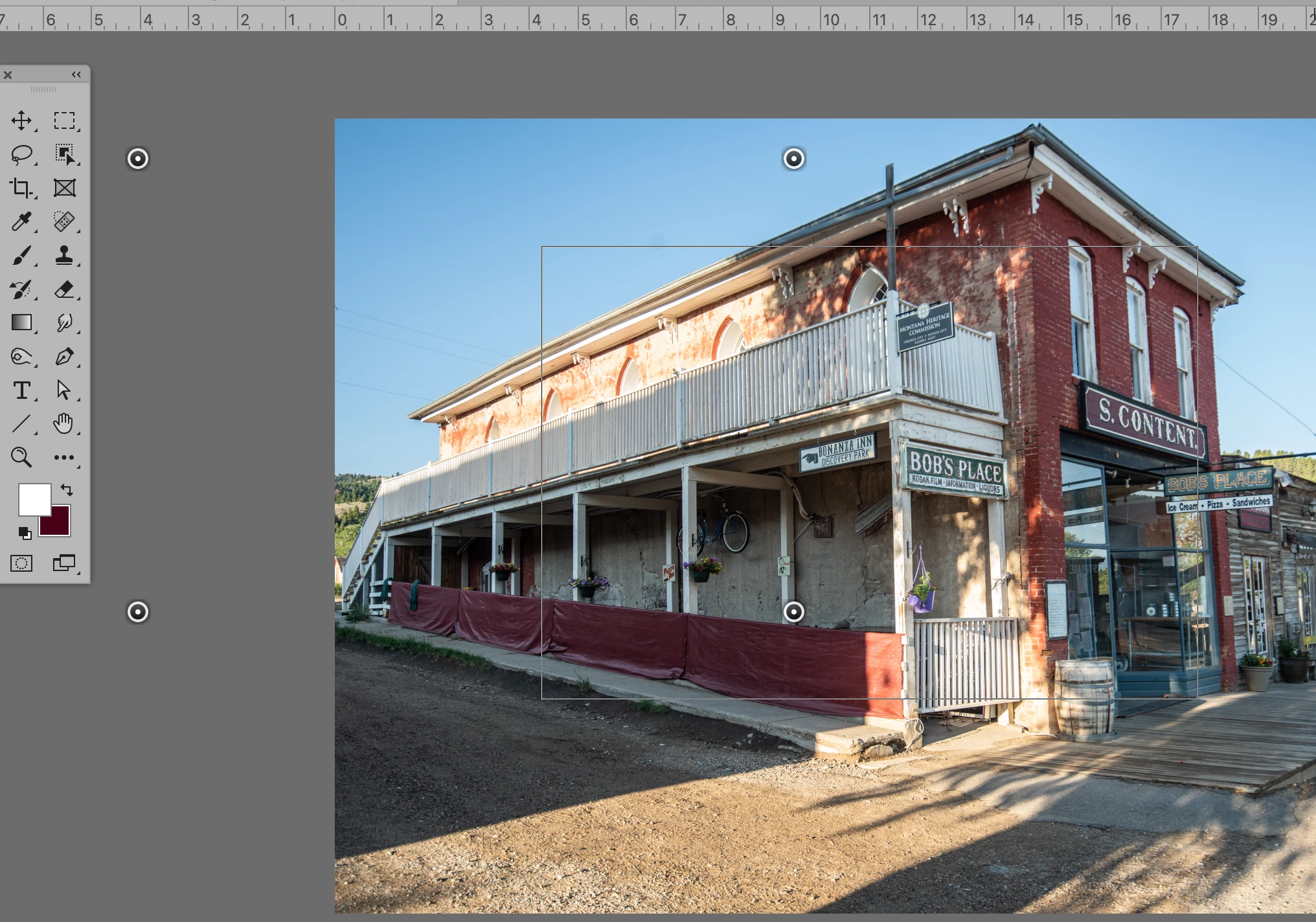Pick the Eraser tool
The image size is (1316, 922).
(x=64, y=289)
